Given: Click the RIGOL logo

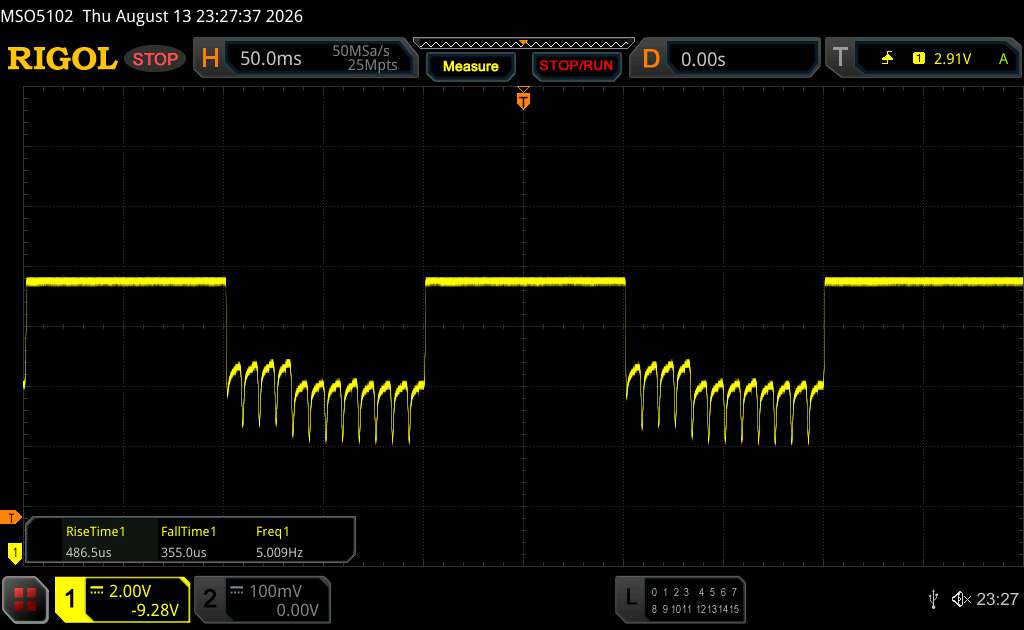Looking at the screenshot, I should [x=62, y=59].
